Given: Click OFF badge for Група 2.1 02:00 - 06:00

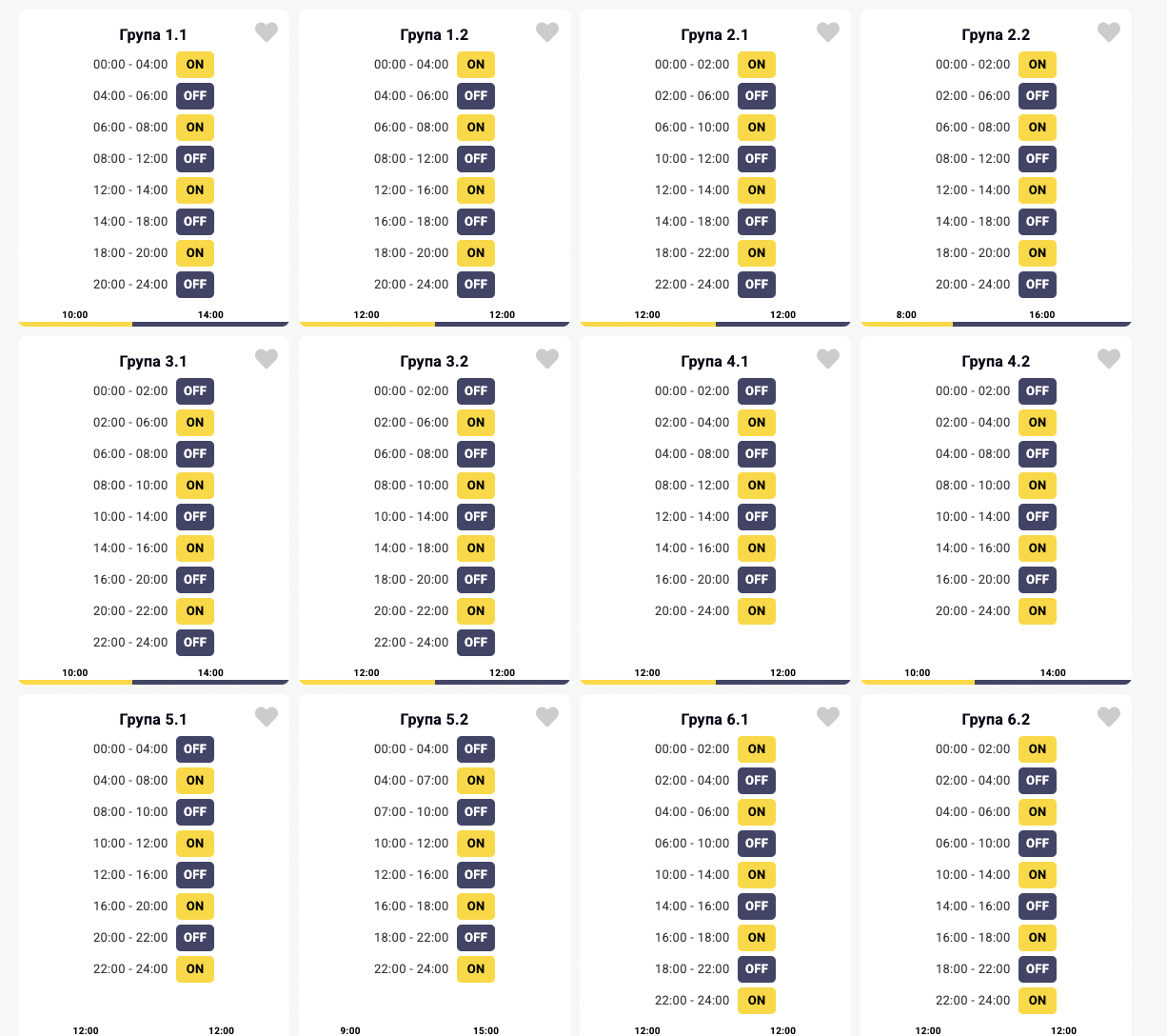Looking at the screenshot, I should pyautogui.click(x=757, y=96).
